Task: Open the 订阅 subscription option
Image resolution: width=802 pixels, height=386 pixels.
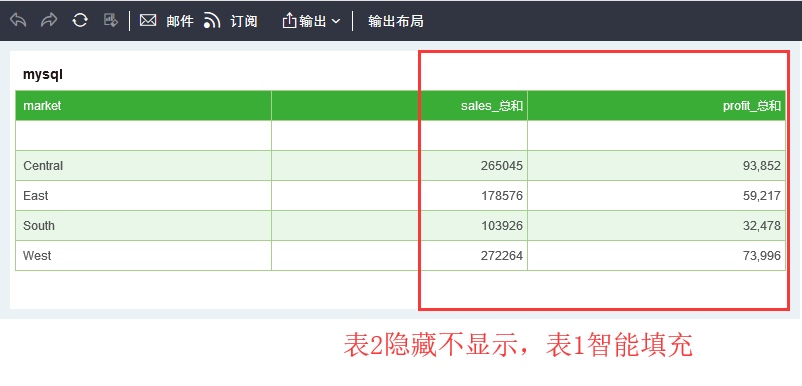Action: (244, 21)
